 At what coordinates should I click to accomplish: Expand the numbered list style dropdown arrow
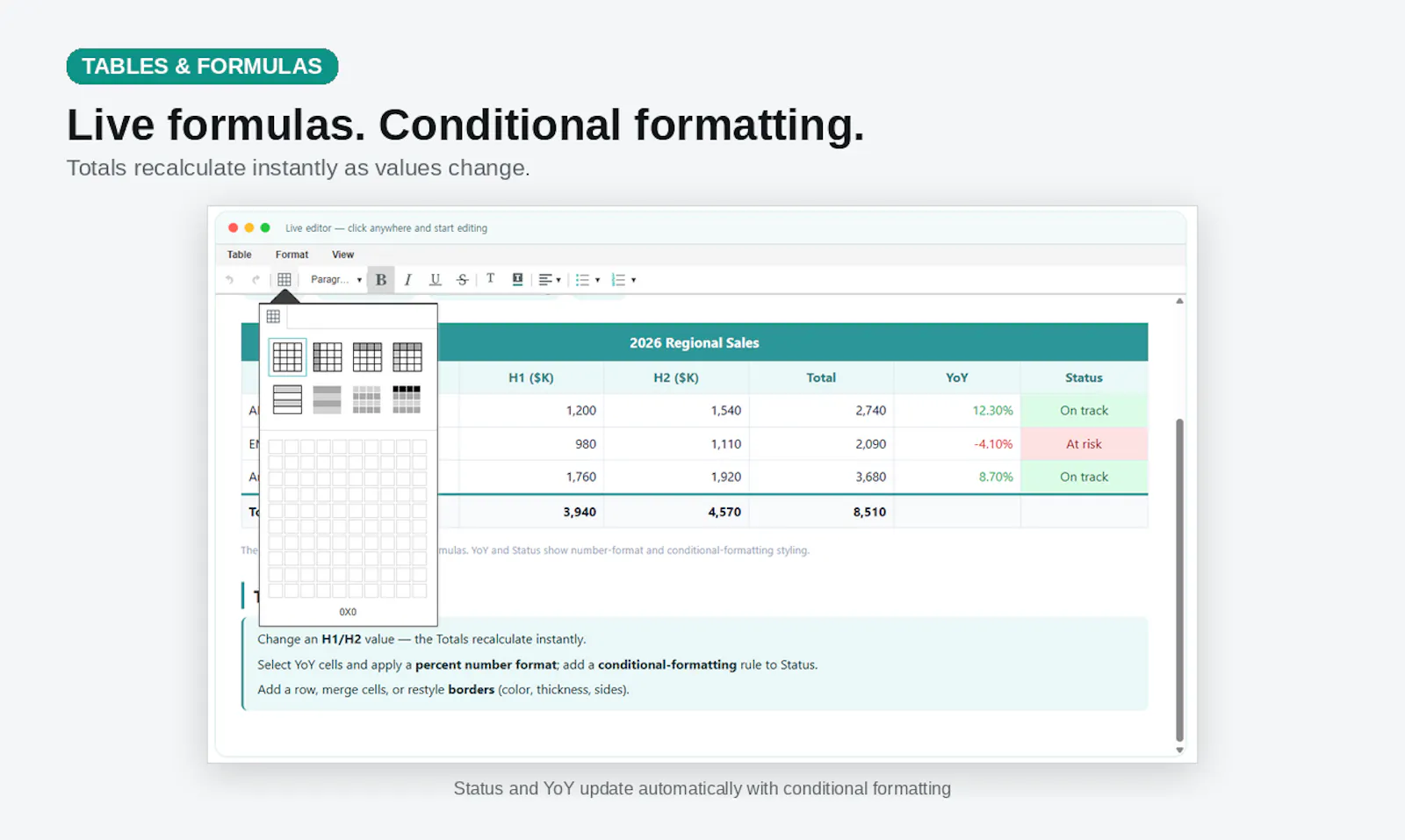coord(633,281)
